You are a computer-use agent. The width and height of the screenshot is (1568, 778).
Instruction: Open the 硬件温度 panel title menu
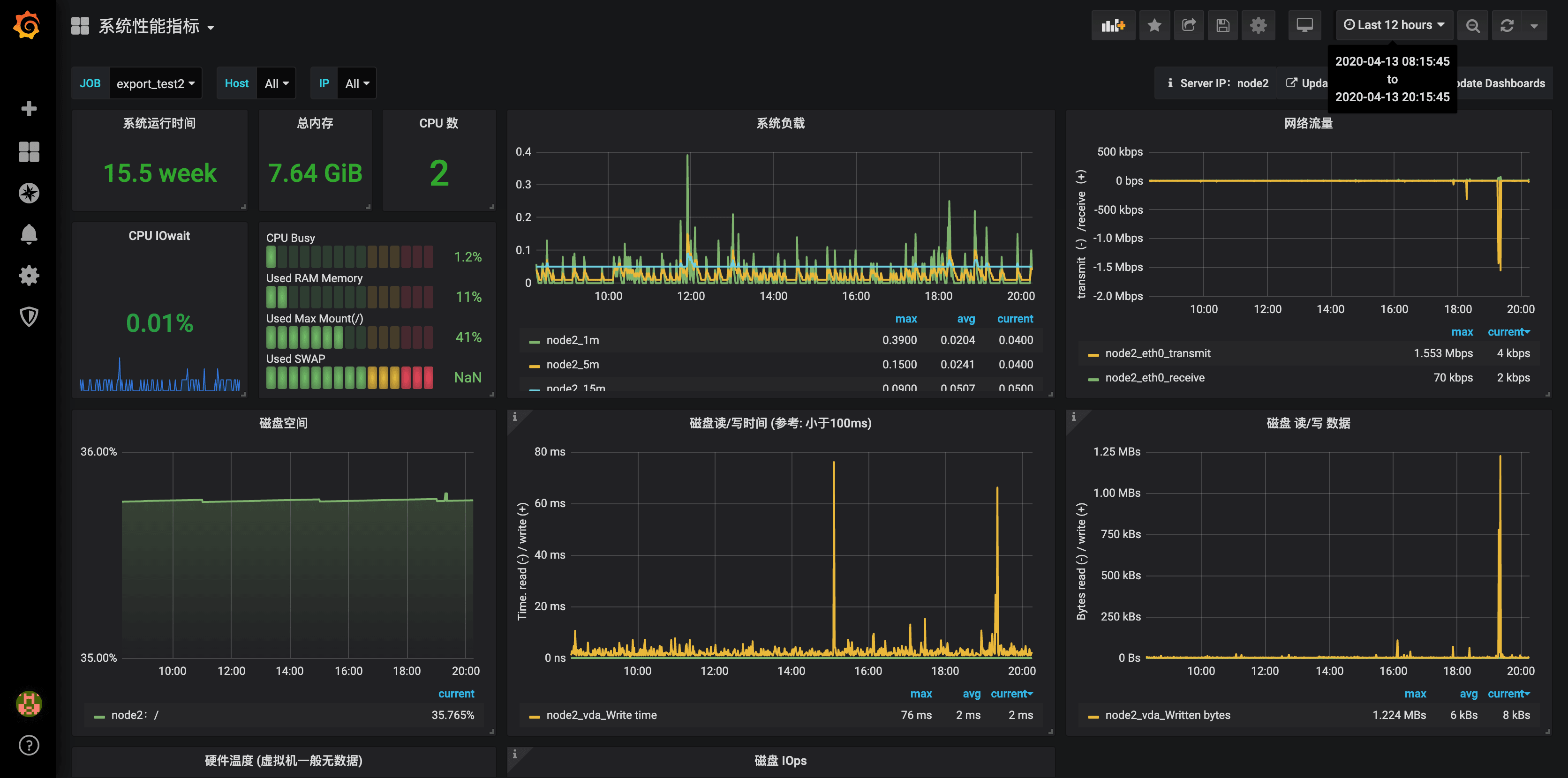283,760
